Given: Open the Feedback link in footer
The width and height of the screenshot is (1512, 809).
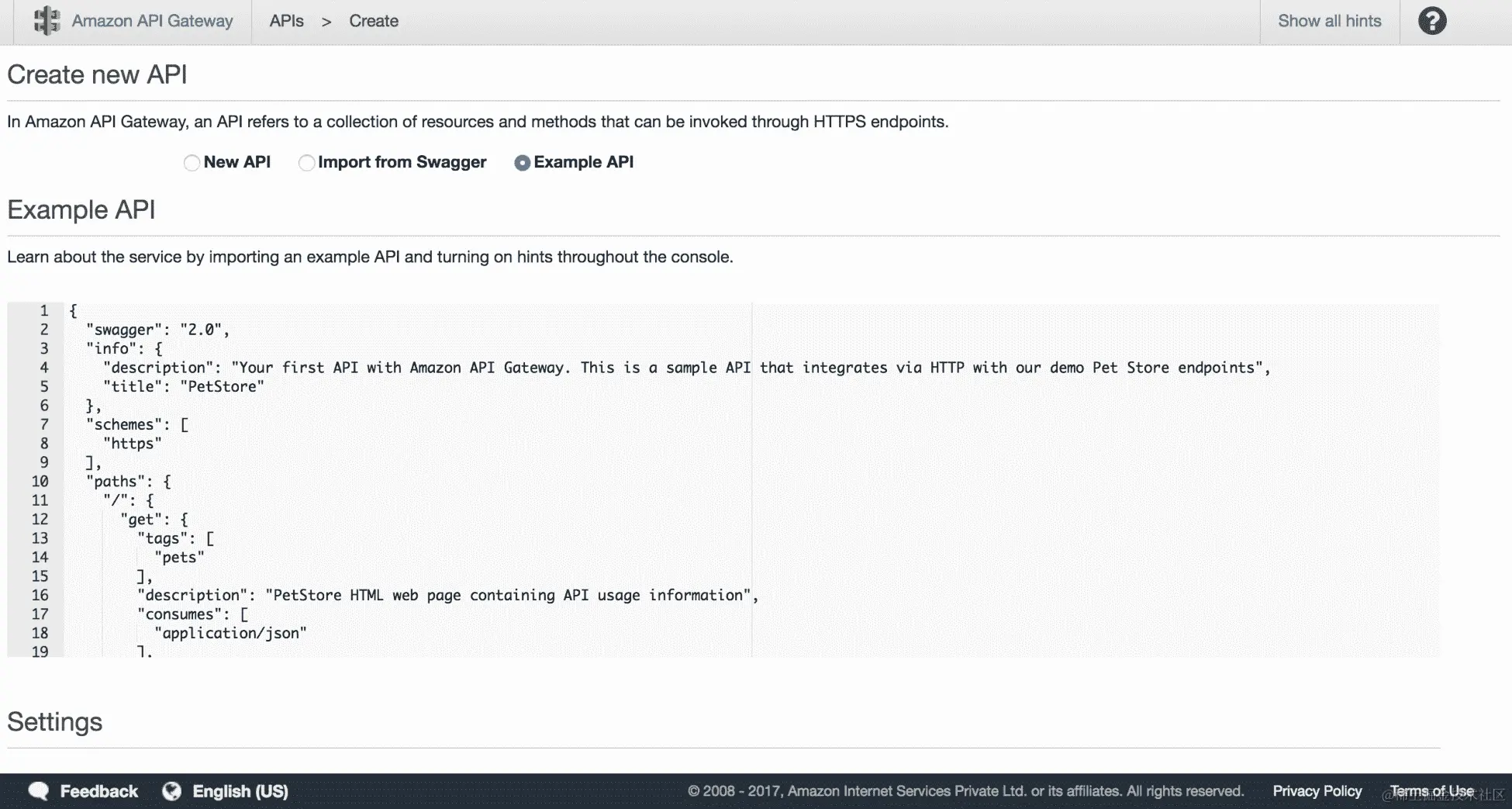Looking at the screenshot, I should 98,791.
